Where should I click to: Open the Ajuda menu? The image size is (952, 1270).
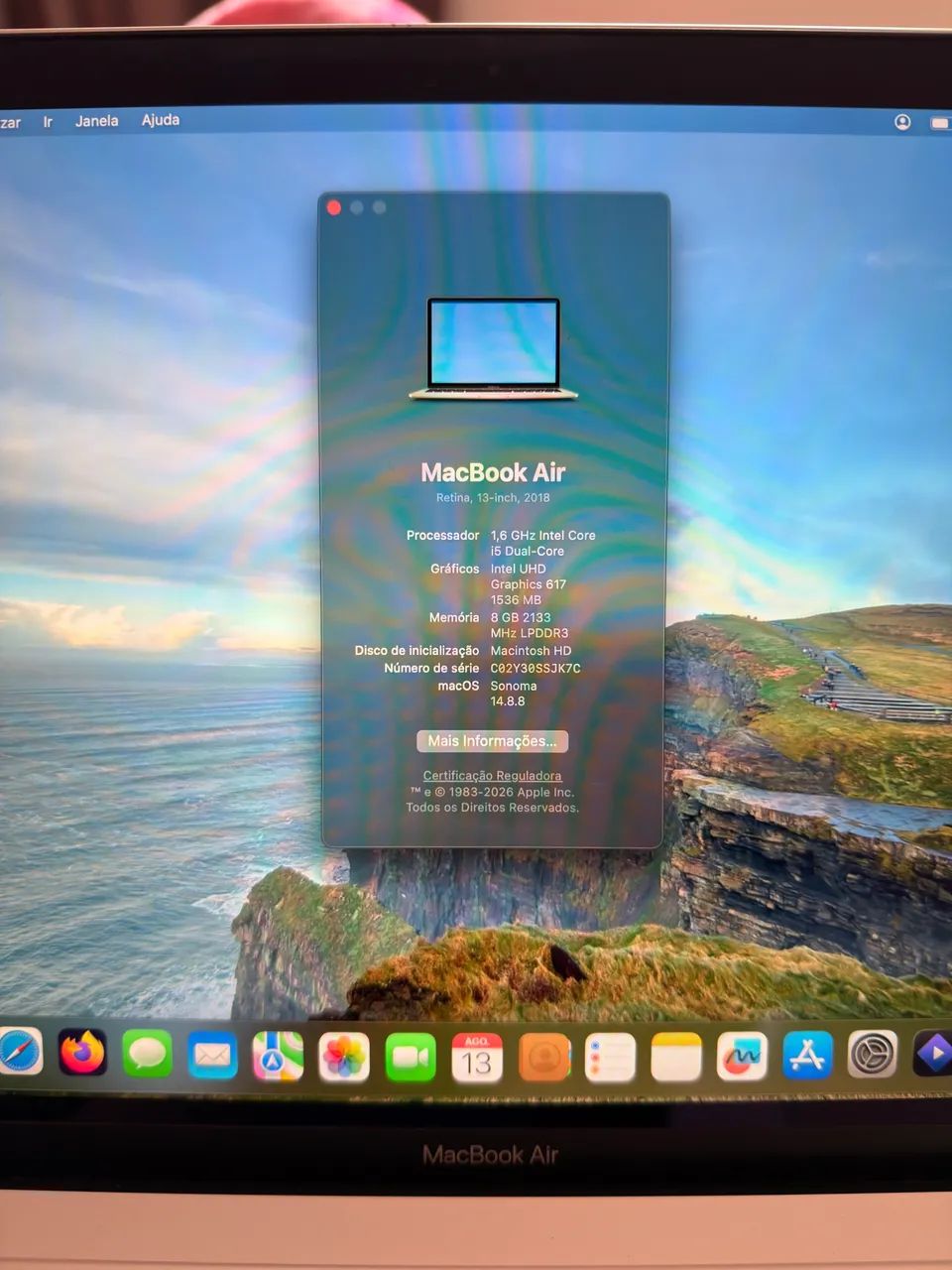(x=161, y=120)
